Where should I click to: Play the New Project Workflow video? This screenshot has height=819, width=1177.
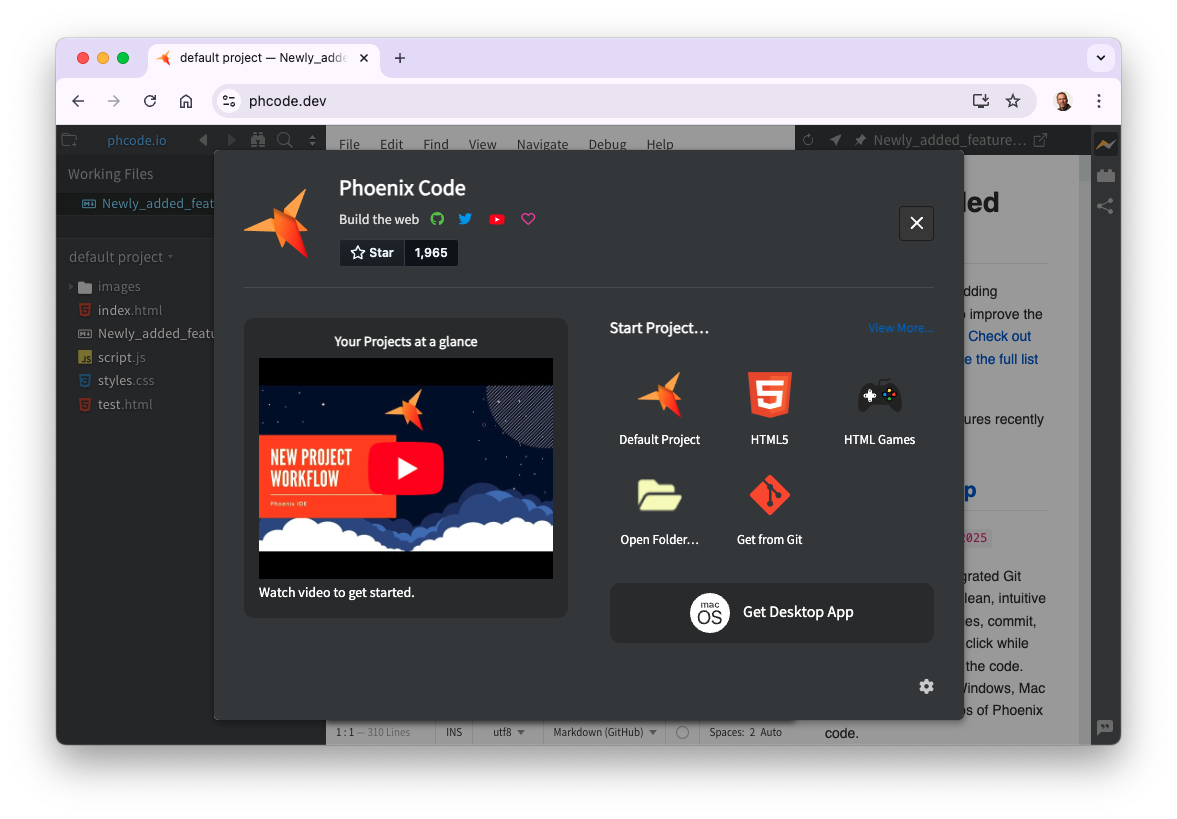tap(406, 467)
